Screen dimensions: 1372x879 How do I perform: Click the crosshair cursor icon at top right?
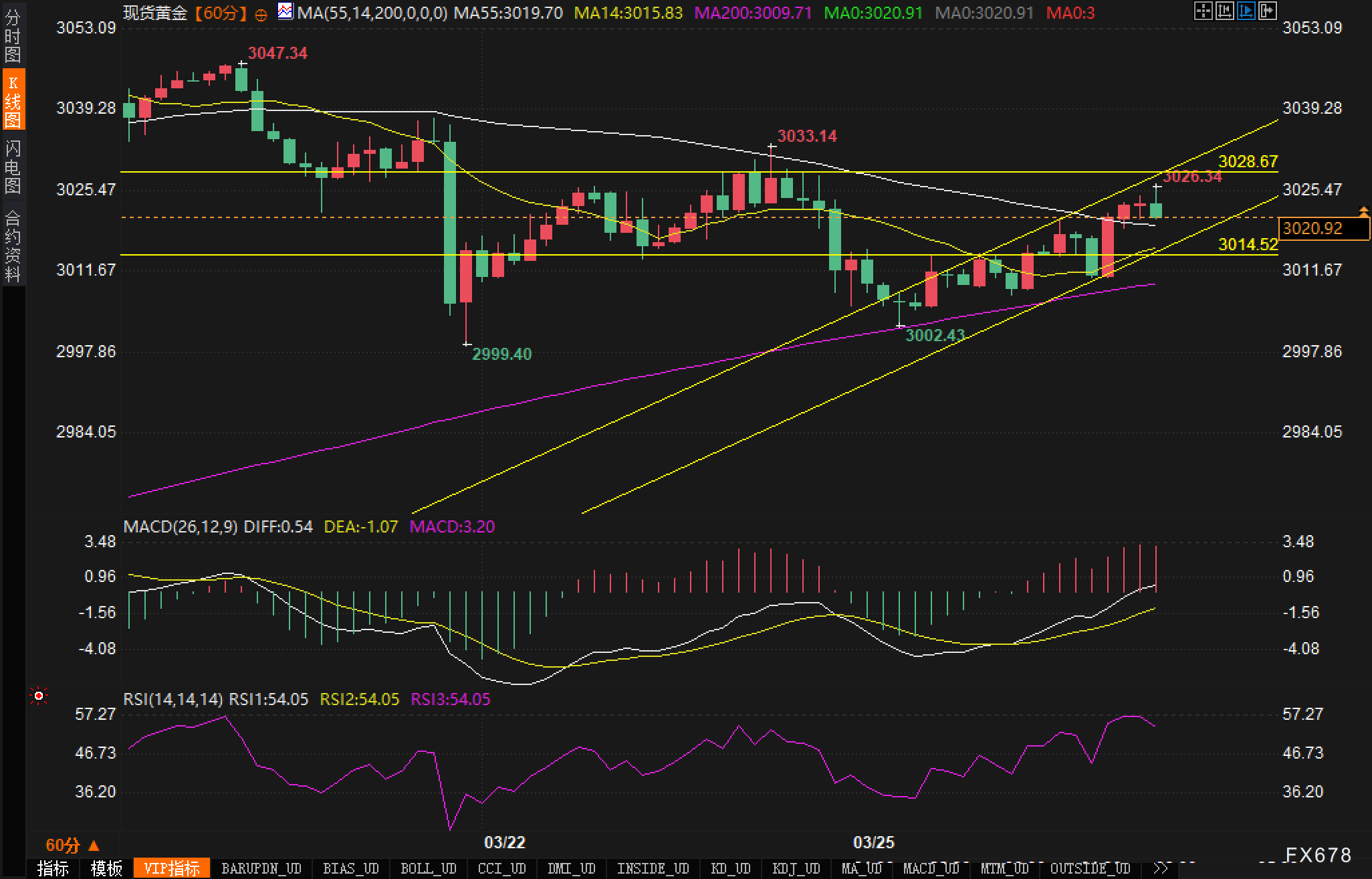pyautogui.click(x=1203, y=11)
